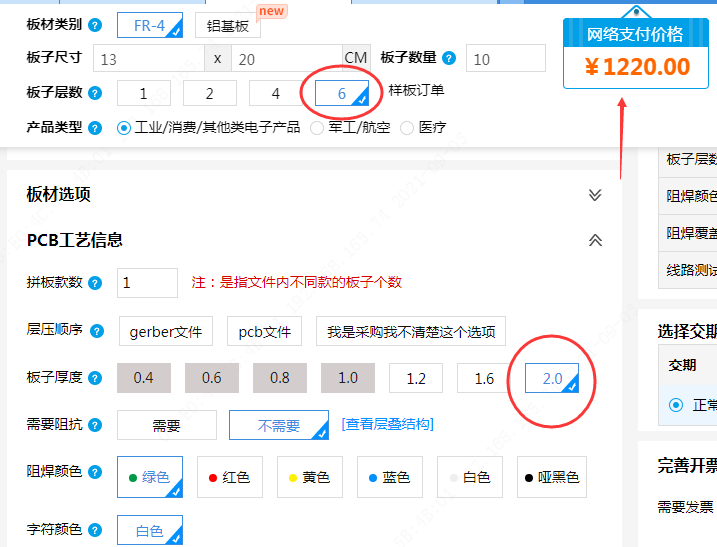Viewport: 717px width, 547px height.
Task: Click help icon next to 板子厚度
Action: pos(95,378)
